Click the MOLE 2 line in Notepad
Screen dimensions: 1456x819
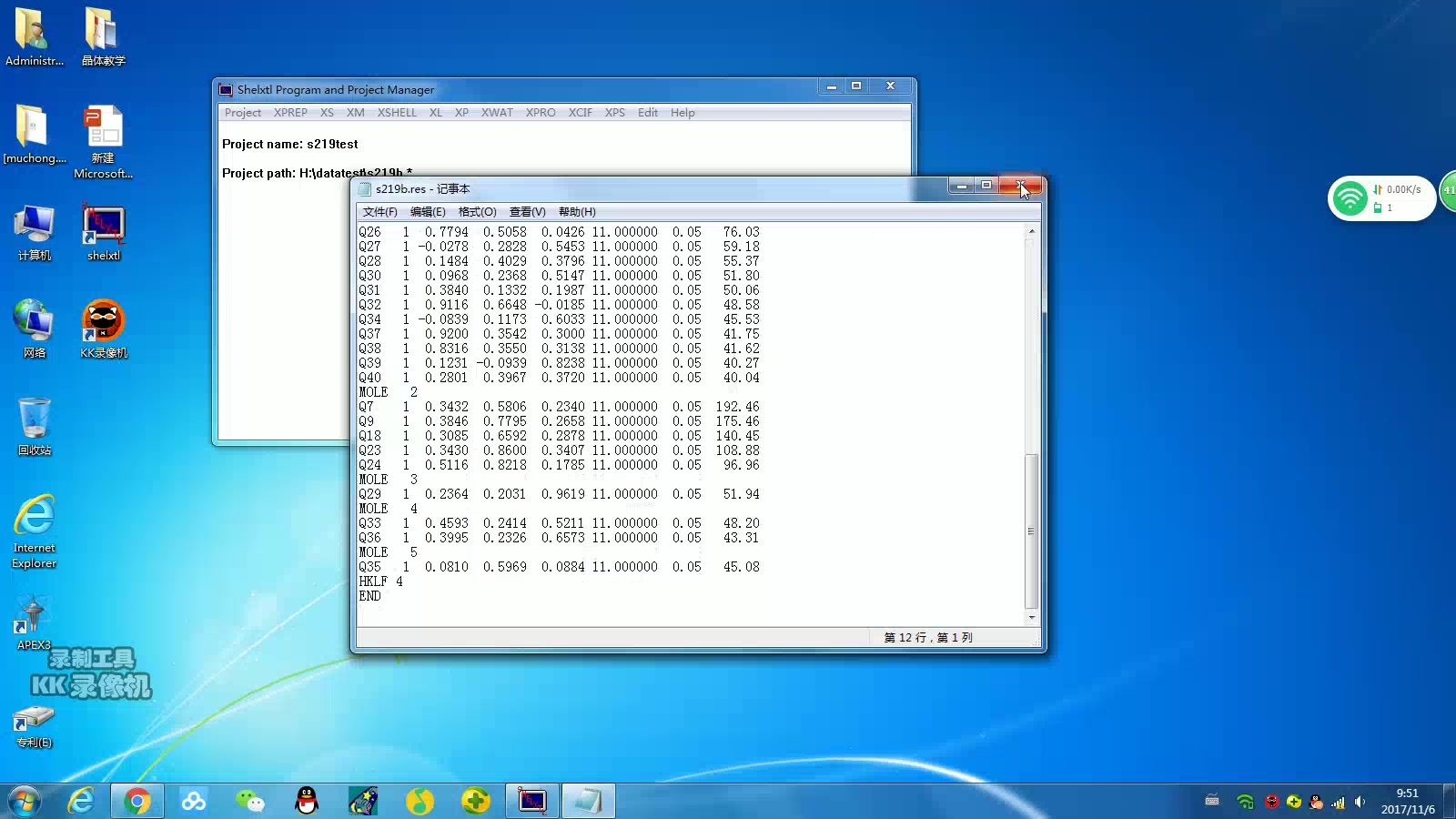pyautogui.click(x=388, y=392)
